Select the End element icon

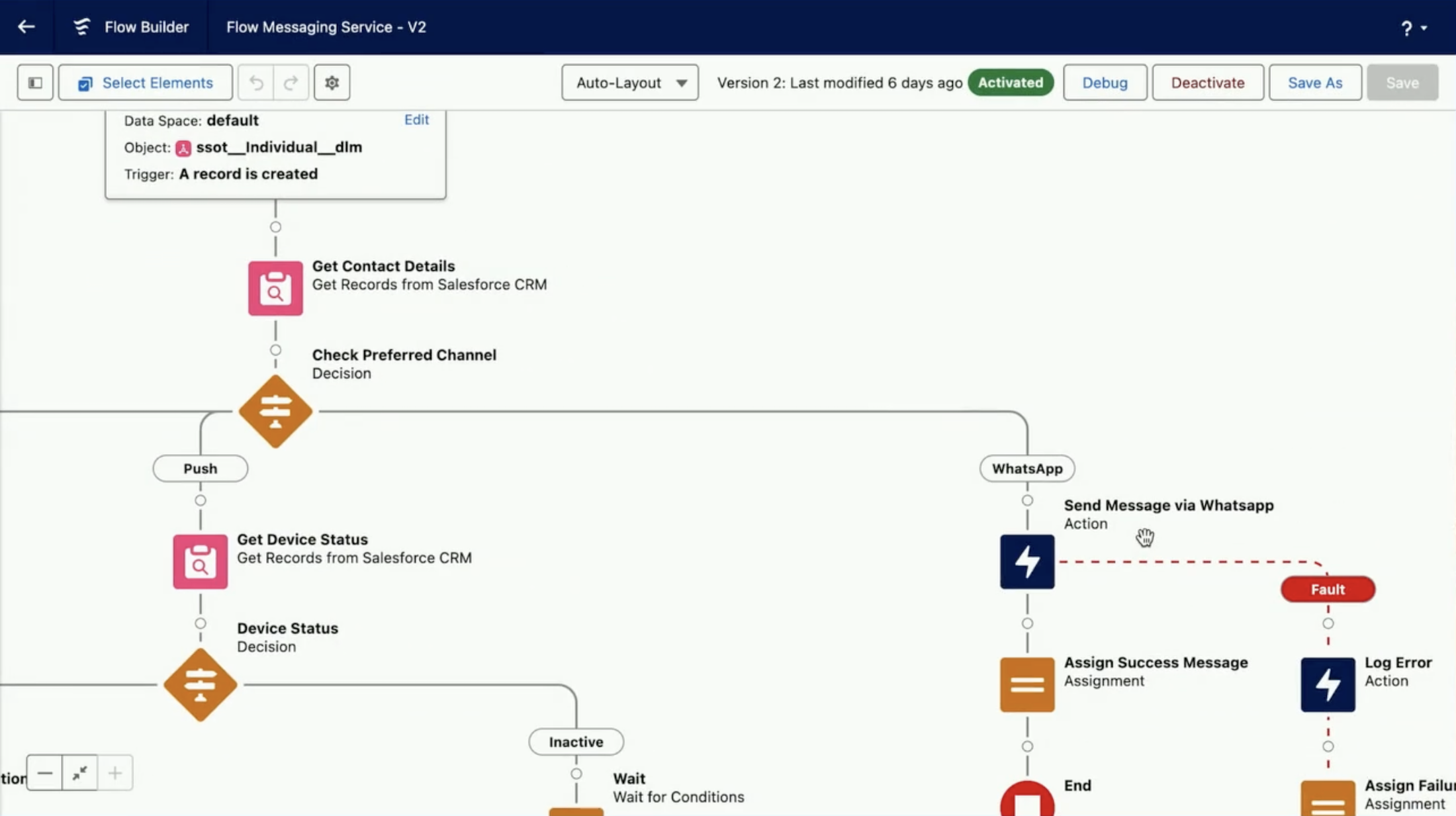click(1027, 799)
